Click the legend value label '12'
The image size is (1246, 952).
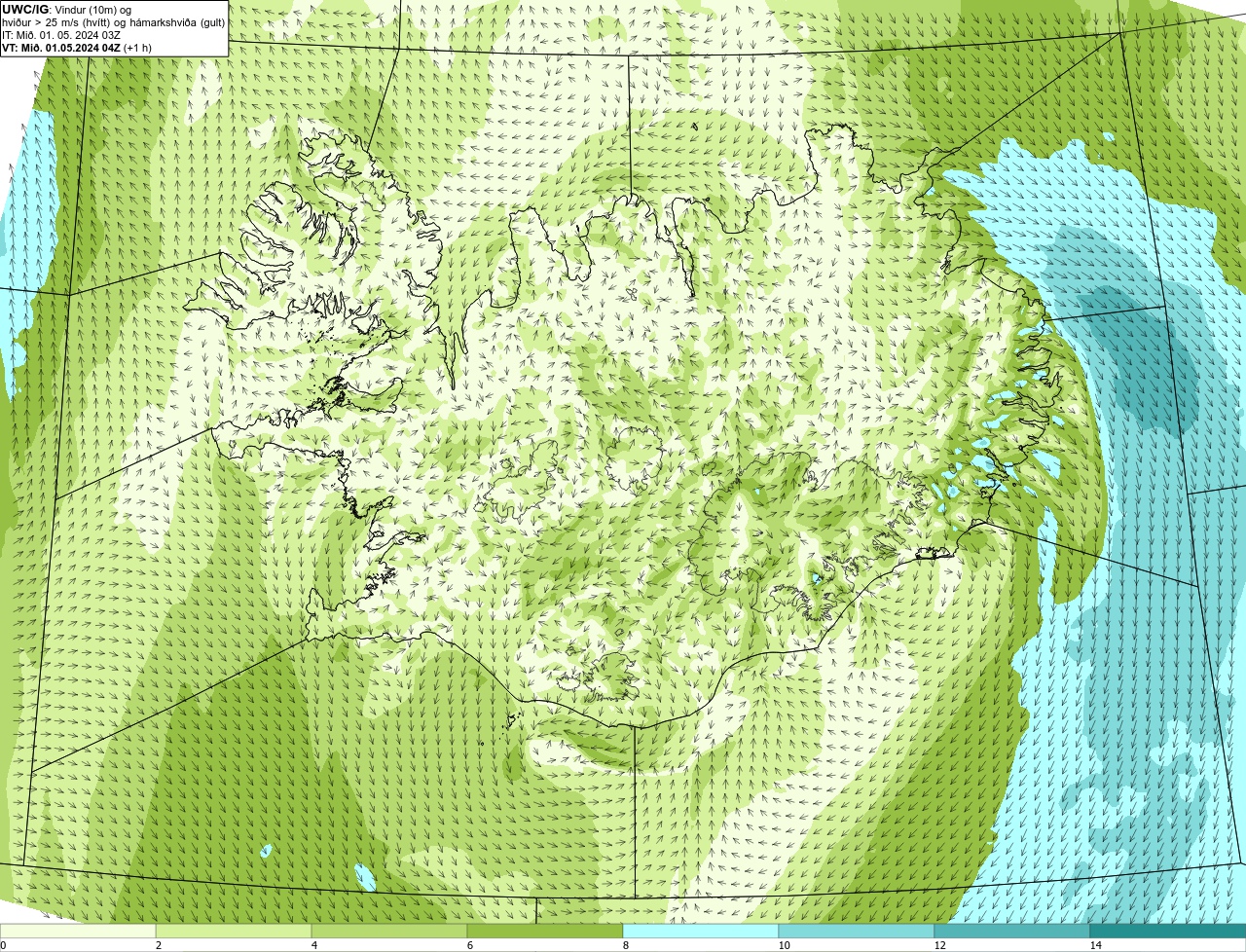(939, 945)
